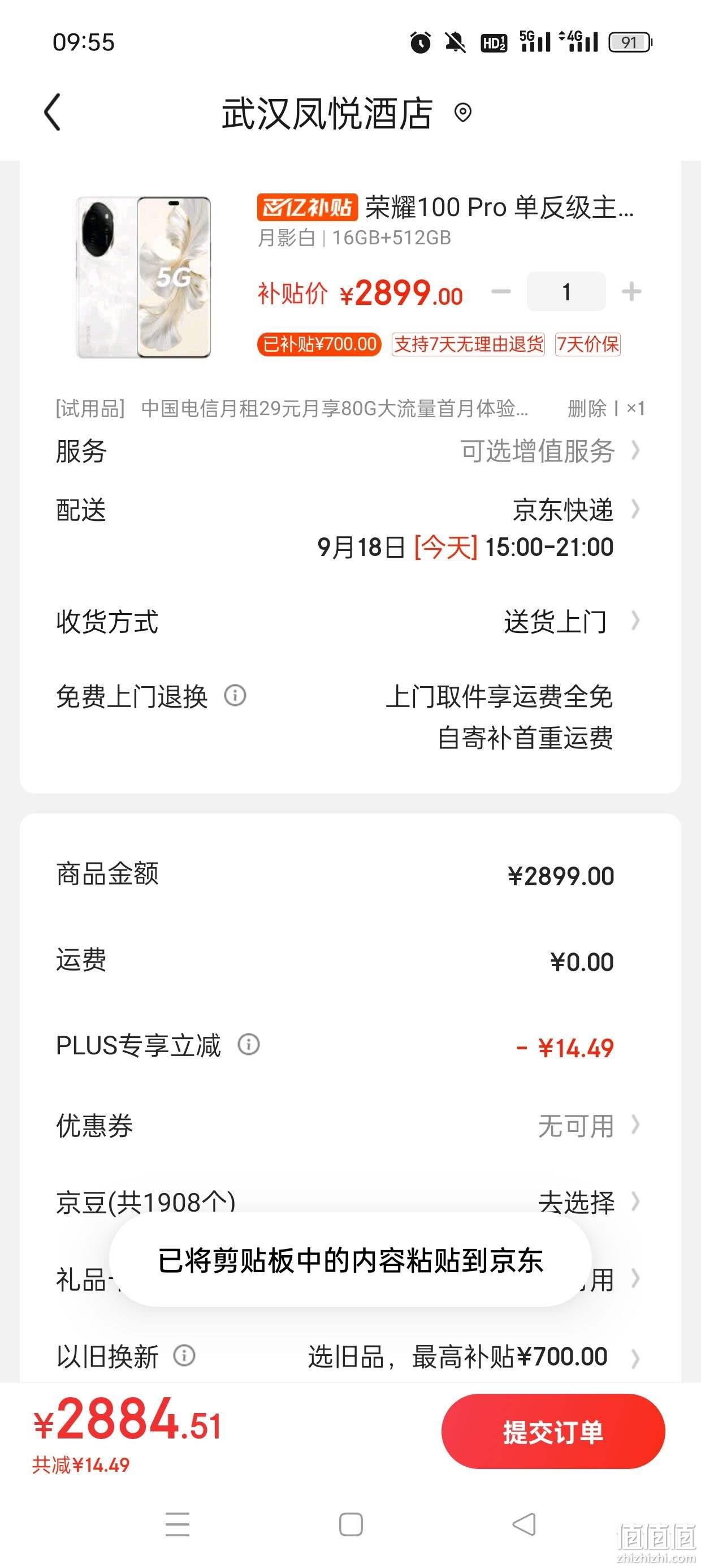The height and width of the screenshot is (1568, 701).
Task: Submit order with 提交订单 button
Action: point(553,1432)
